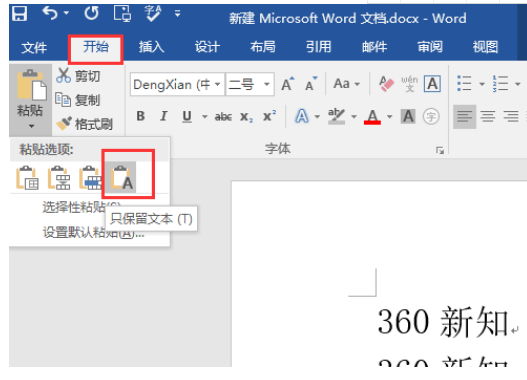This screenshot has width=527, height=380.
Task: Open 选择性粘贴 paste special
Action: pos(81,207)
